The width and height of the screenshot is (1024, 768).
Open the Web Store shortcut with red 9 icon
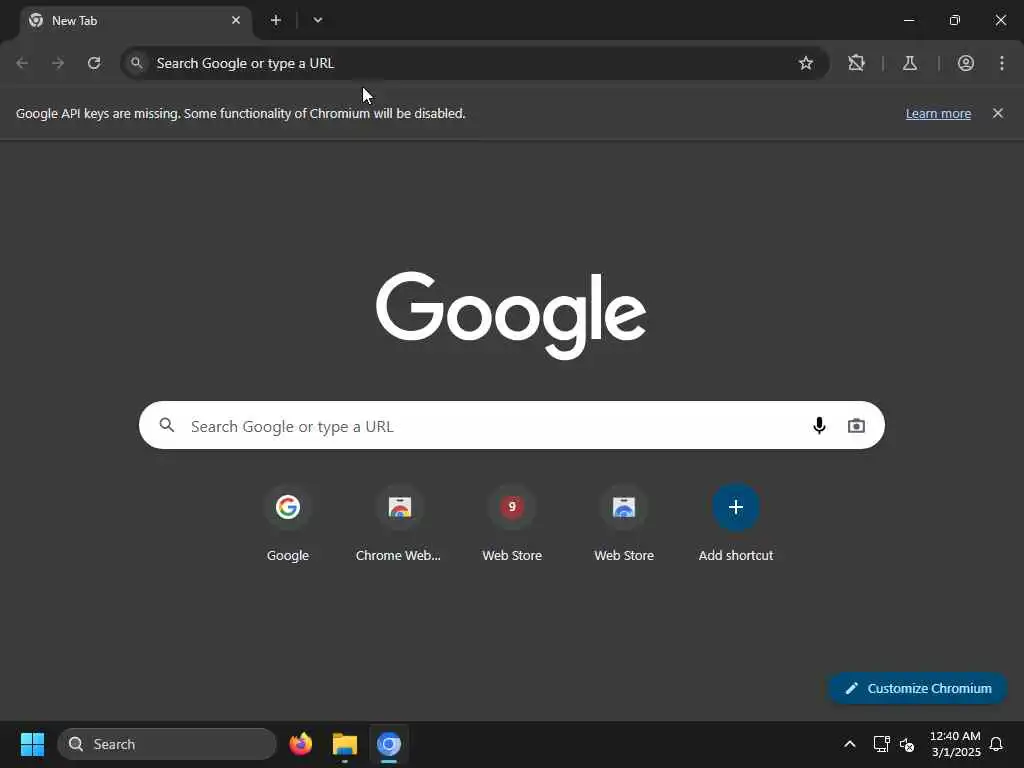tap(512, 524)
